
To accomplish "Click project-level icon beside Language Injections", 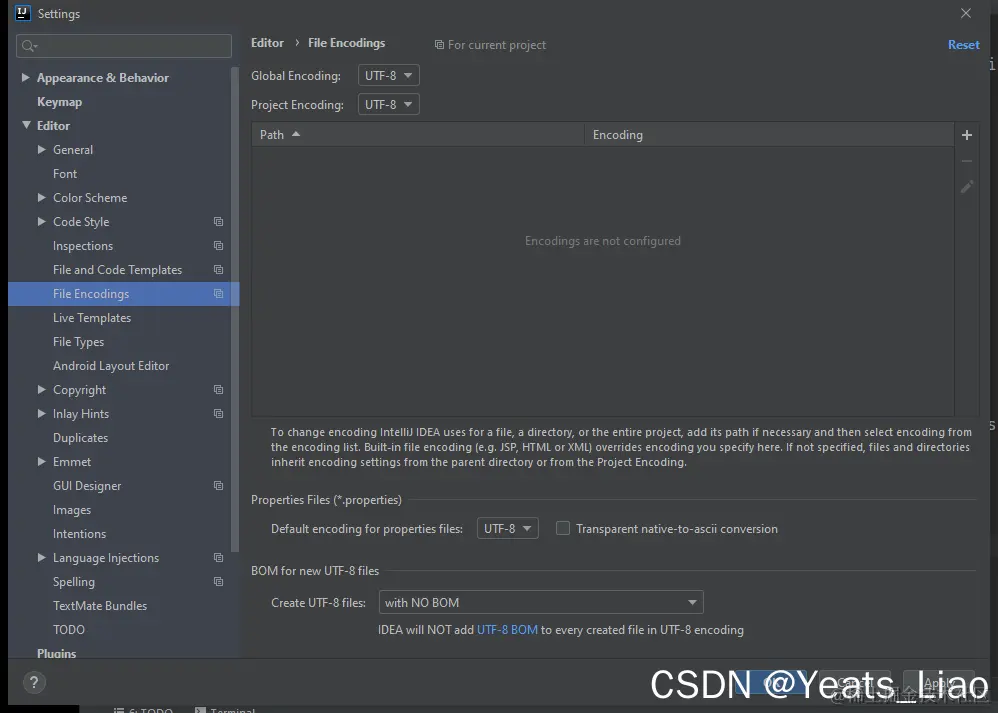I will 218,558.
